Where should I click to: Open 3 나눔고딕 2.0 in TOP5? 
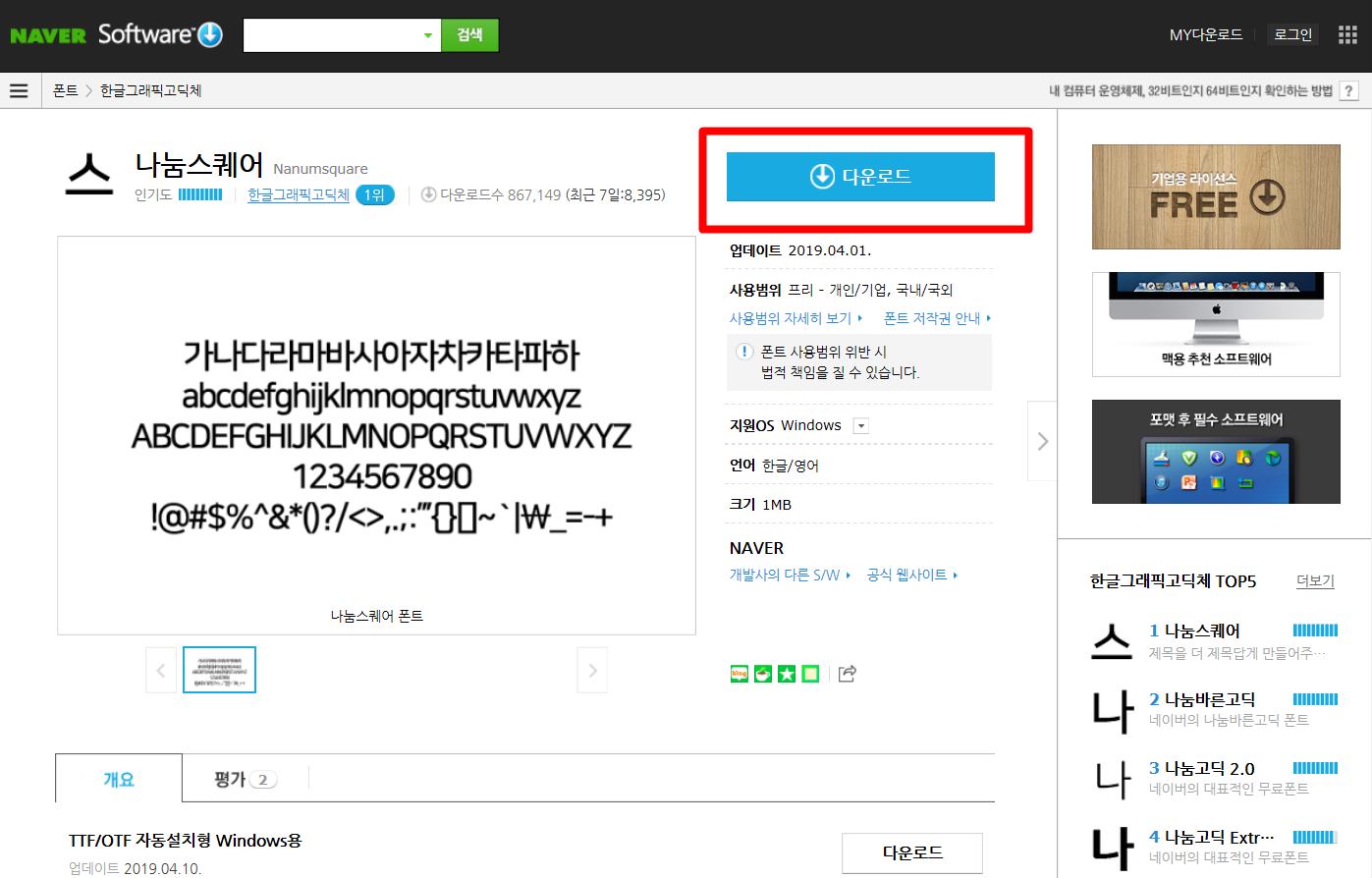pos(1202,768)
